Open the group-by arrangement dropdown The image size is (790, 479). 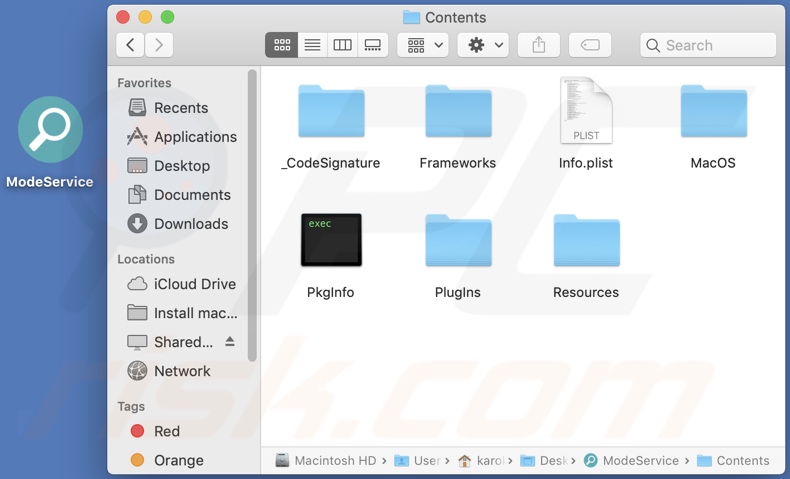point(423,45)
